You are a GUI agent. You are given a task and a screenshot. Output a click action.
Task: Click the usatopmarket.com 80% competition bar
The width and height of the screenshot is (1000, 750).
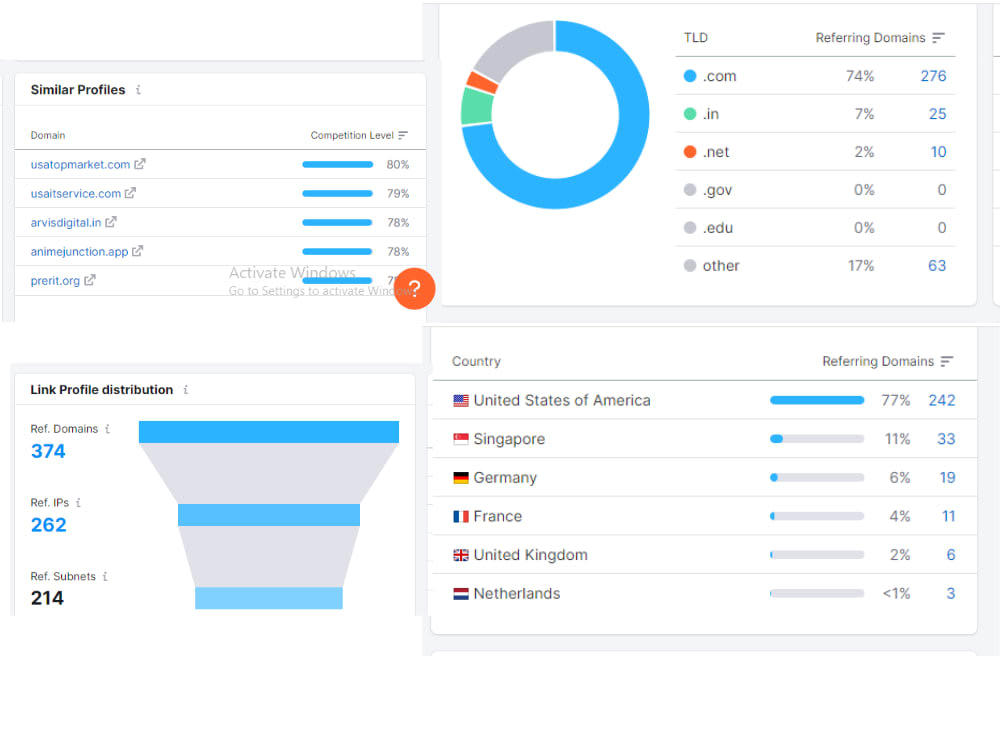pos(337,165)
